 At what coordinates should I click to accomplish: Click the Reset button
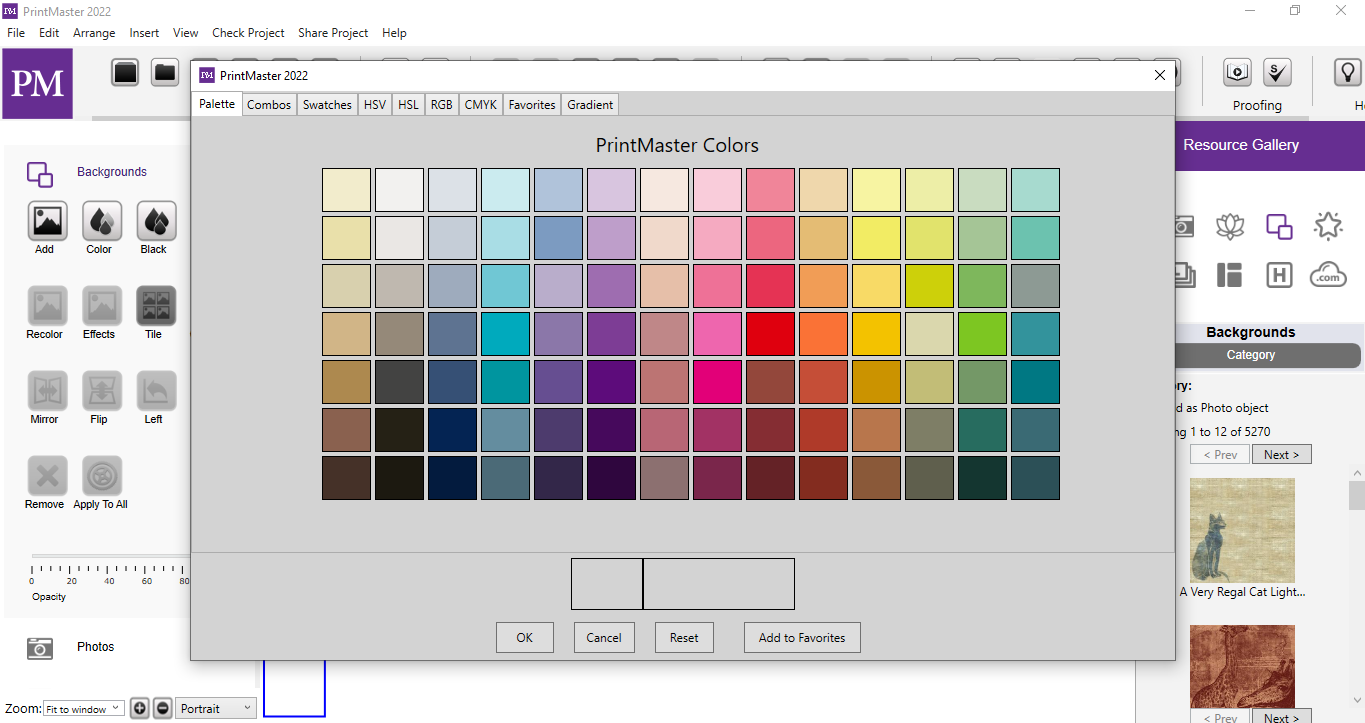[684, 637]
